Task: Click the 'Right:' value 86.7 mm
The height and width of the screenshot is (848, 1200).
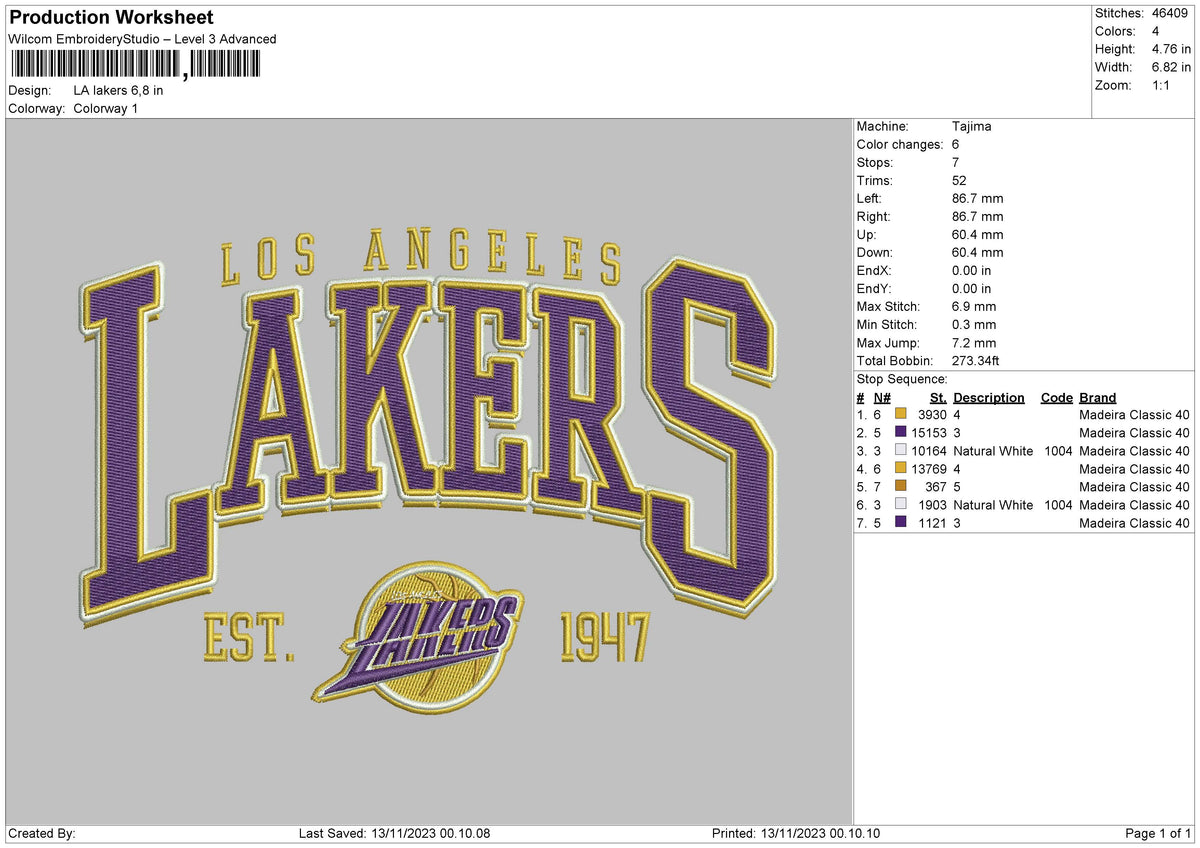Action: [978, 217]
